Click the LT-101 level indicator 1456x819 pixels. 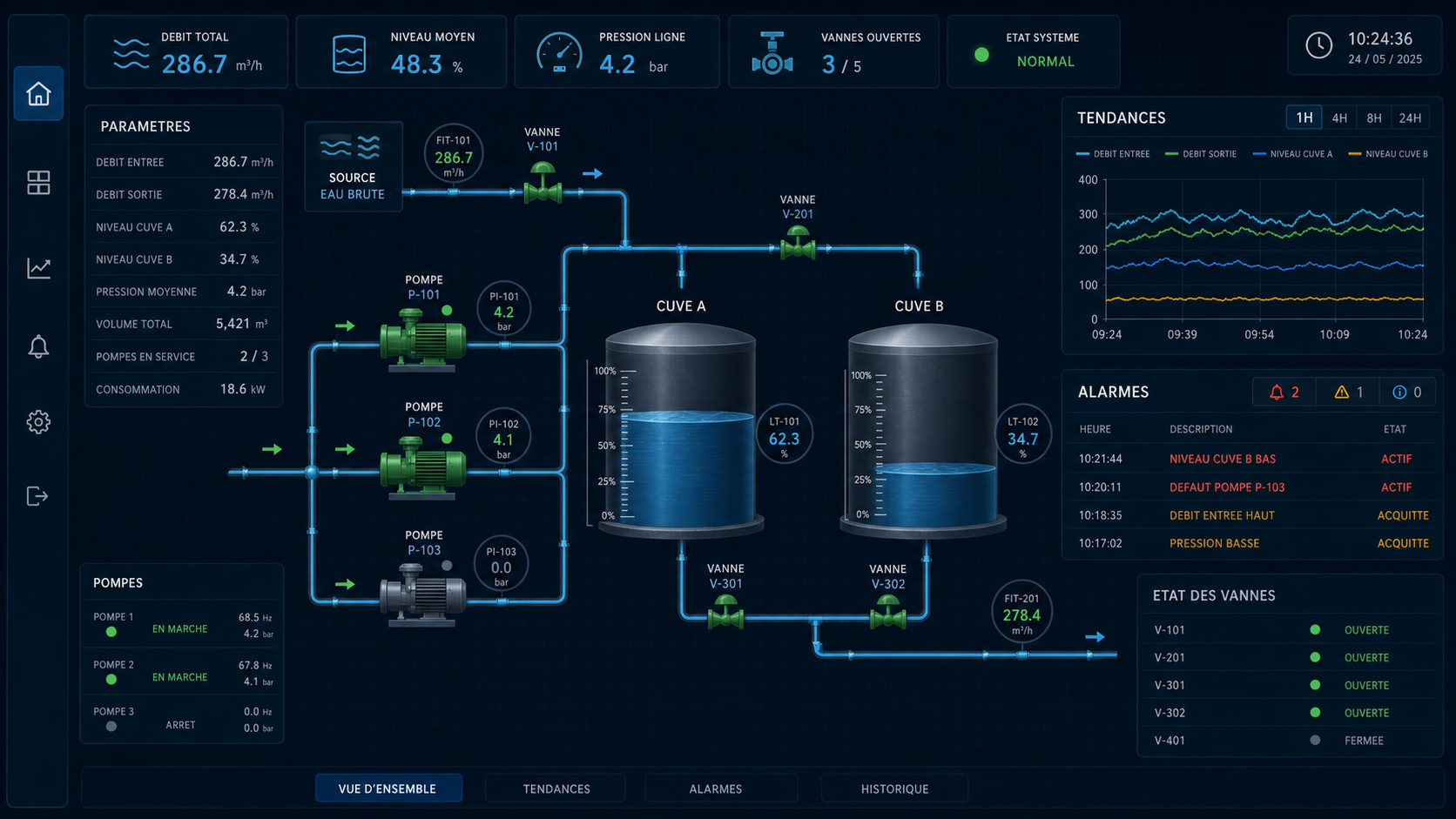click(x=784, y=434)
